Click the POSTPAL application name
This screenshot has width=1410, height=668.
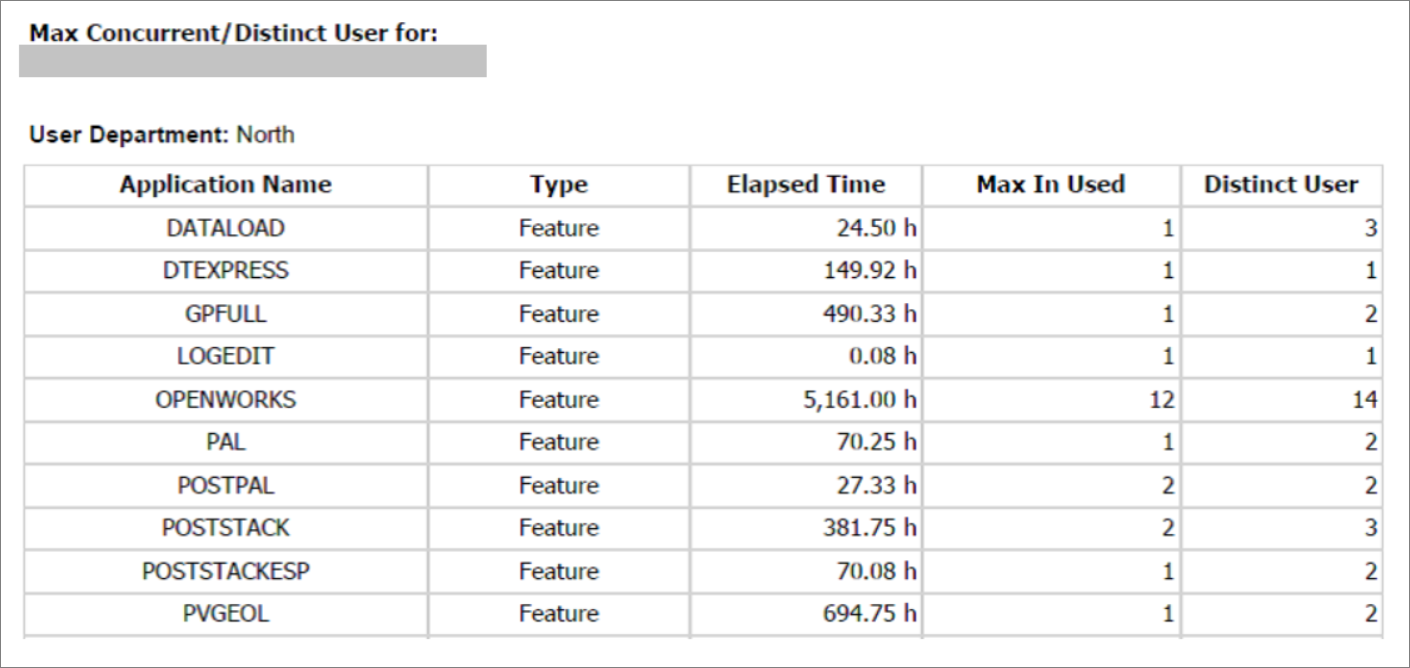225,485
